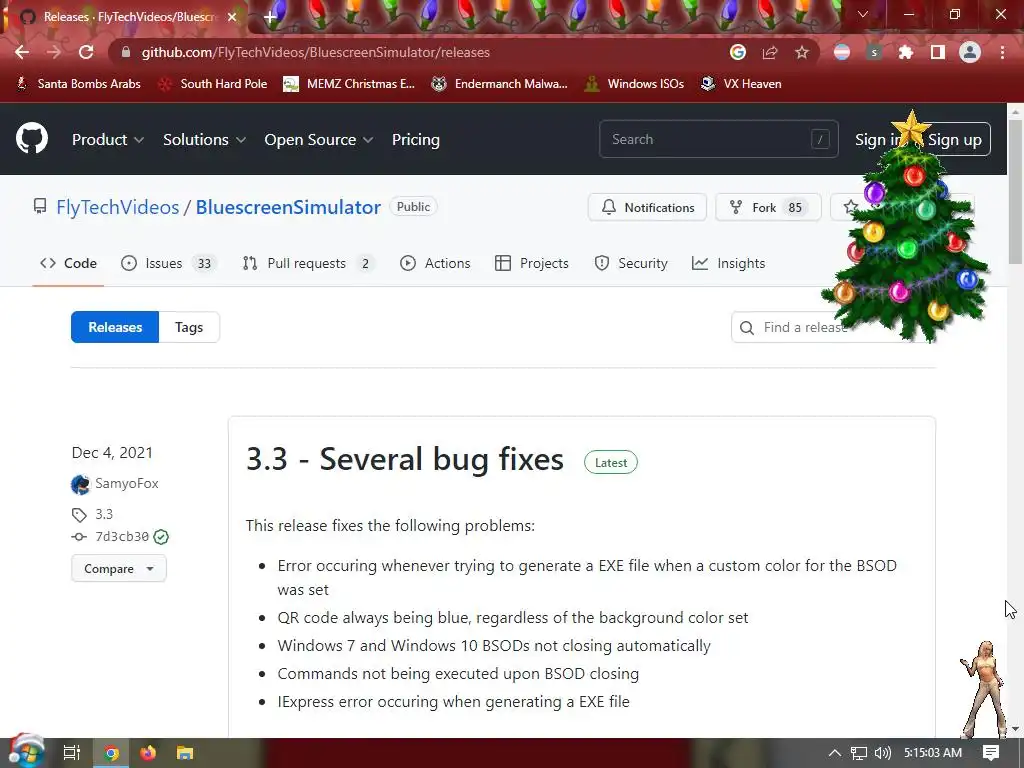Screen dimensions: 1024x768
Task: Open the 3.3 tag link
Action: [104, 514]
